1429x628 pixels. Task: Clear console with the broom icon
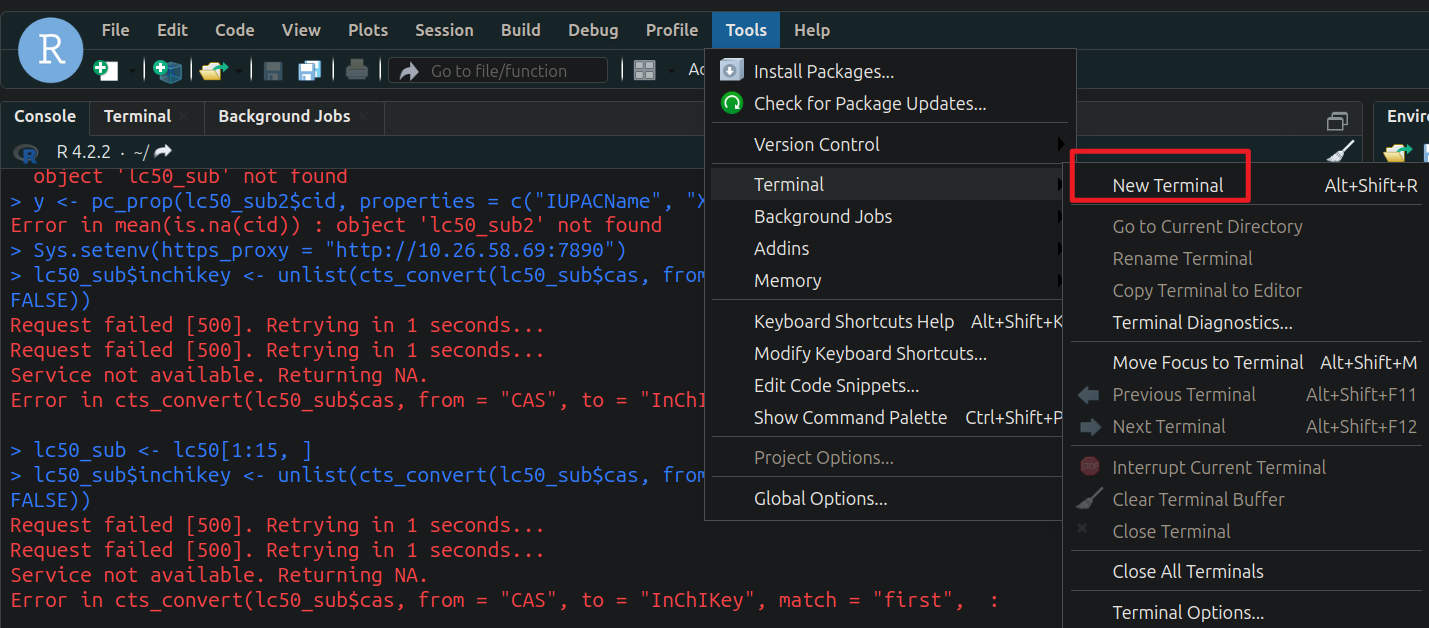[1340, 152]
